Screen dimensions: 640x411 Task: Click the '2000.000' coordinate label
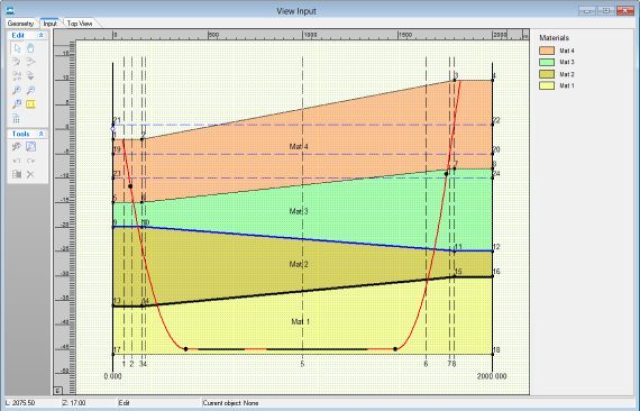pos(491,376)
